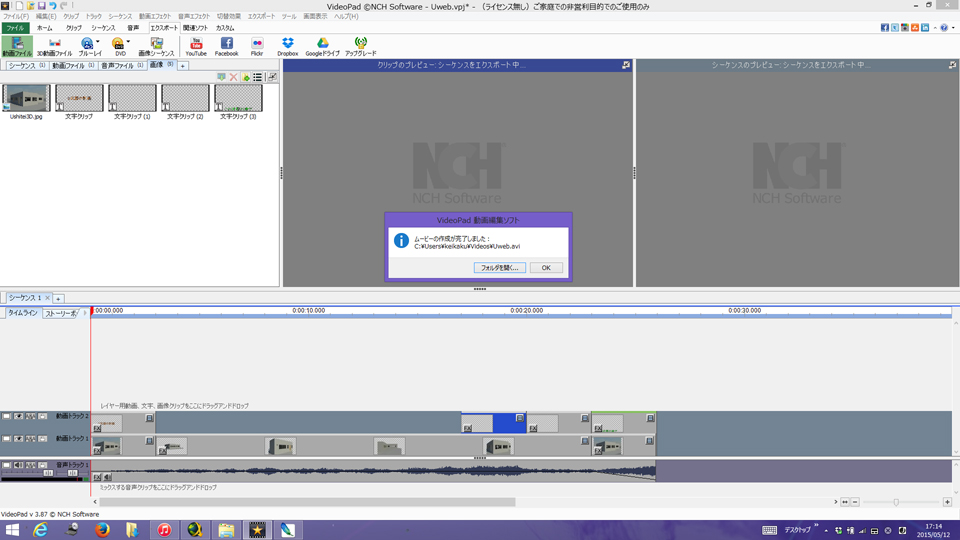The image size is (960, 540).
Task: Mute 音声トラック 1 speaker toggle
Action: point(18,465)
